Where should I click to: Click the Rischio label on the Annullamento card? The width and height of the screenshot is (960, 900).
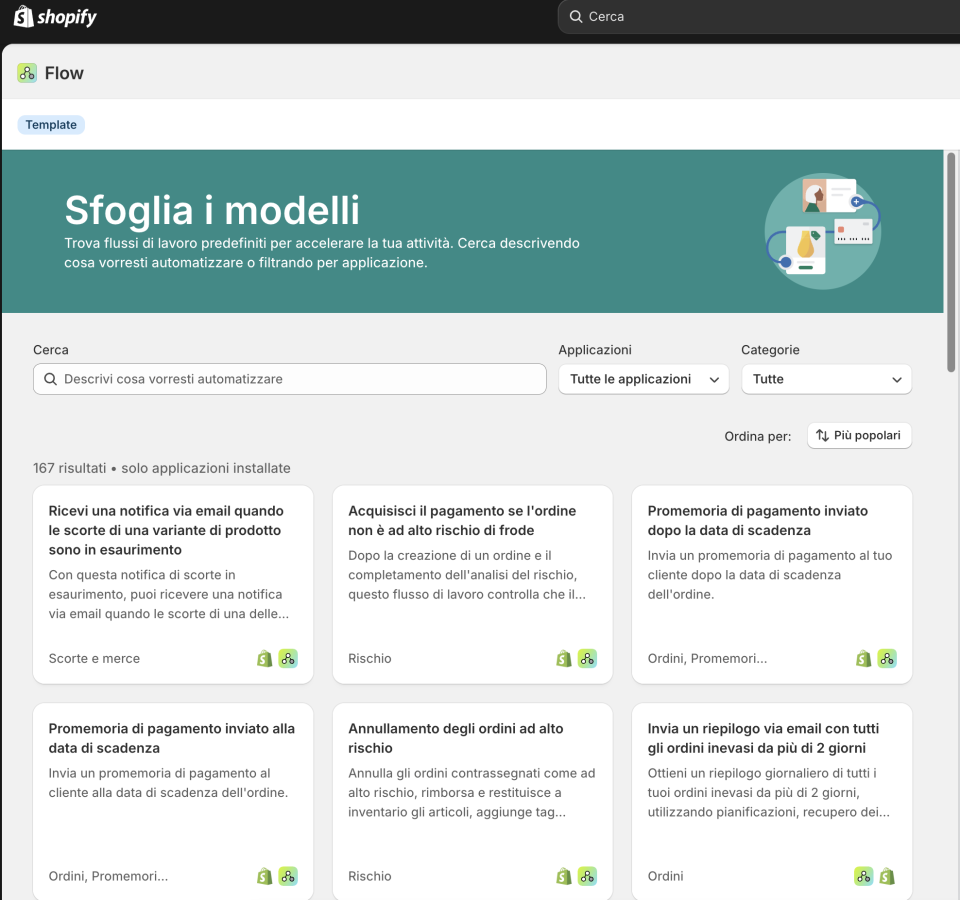[x=370, y=876]
